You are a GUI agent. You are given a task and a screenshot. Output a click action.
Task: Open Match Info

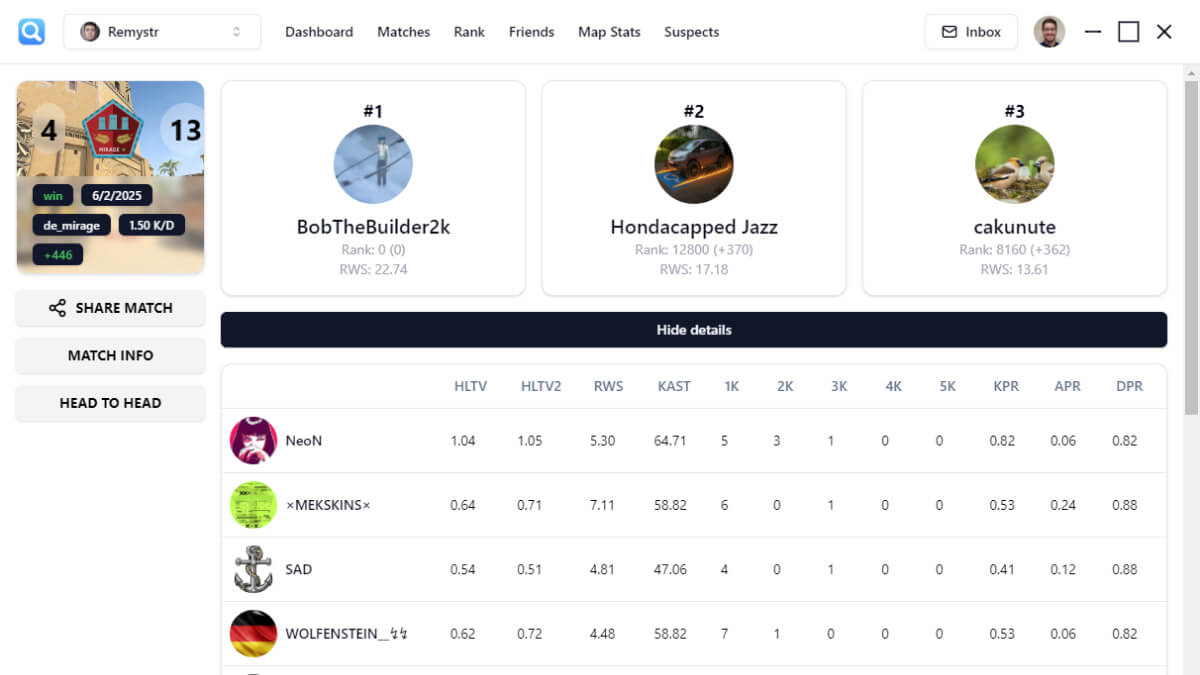(x=110, y=355)
